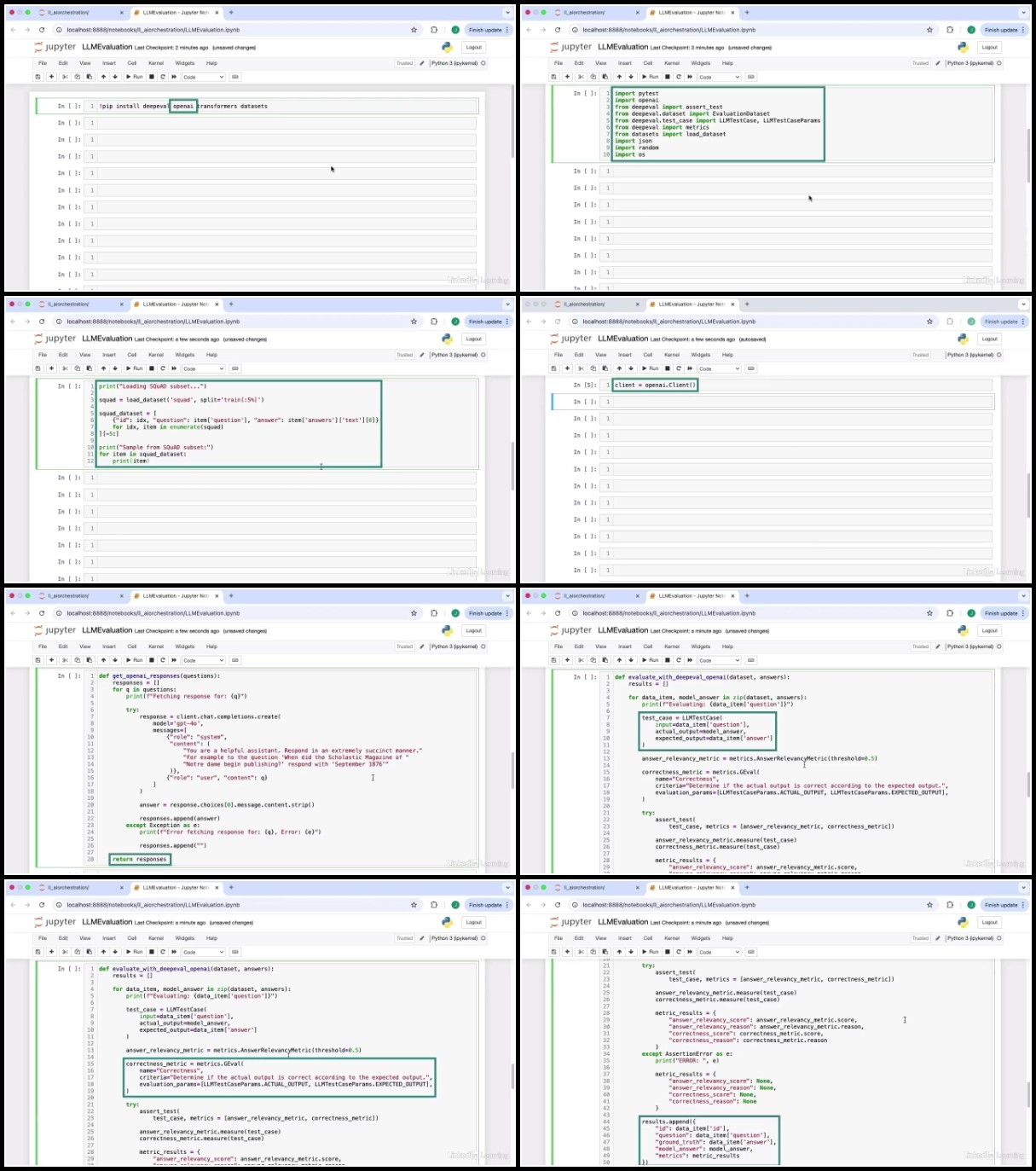Go back in browser of the pip install panel
Viewport: 1036px width, 1171px height.
coord(13,30)
